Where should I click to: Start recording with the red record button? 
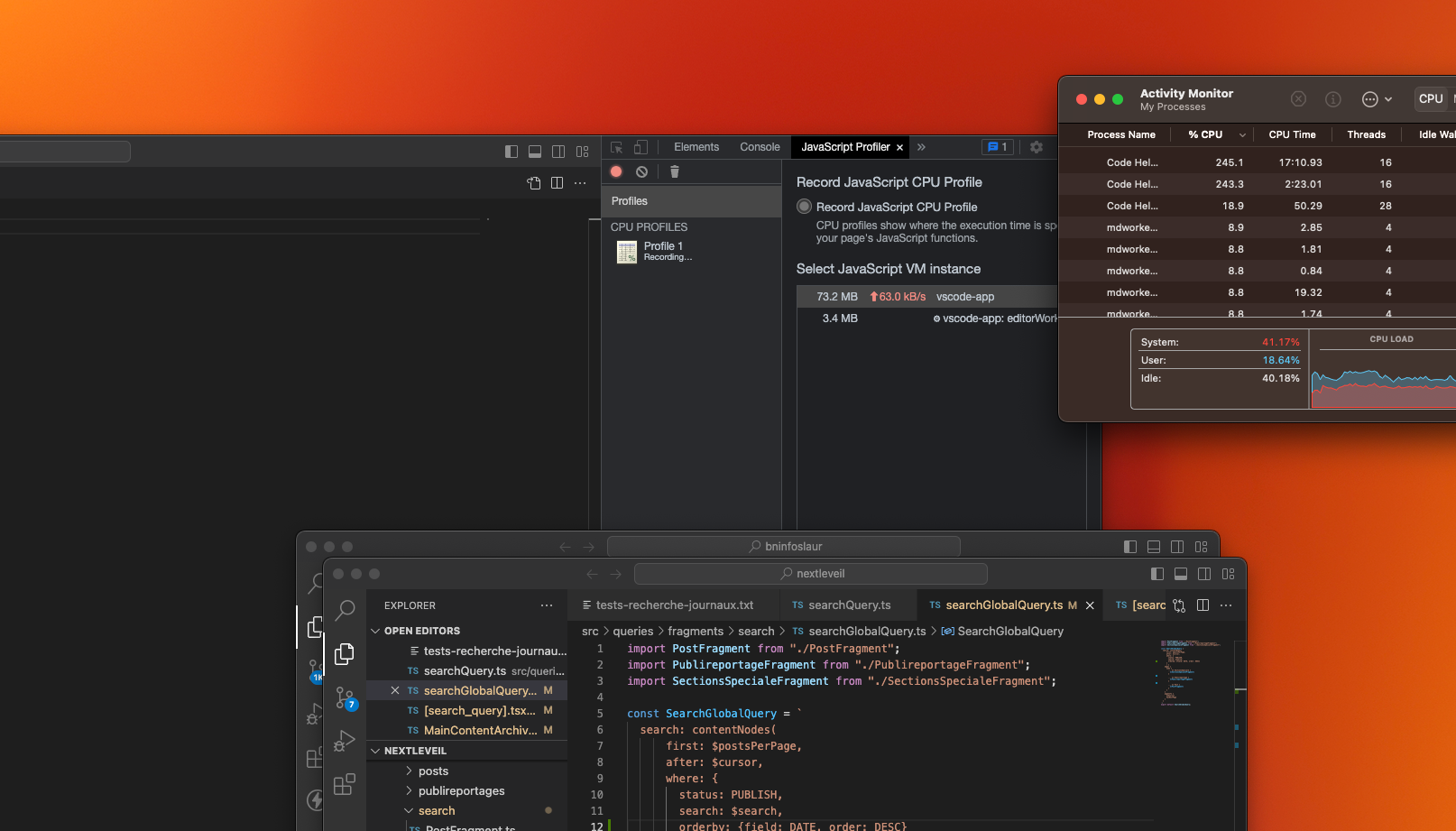(616, 171)
